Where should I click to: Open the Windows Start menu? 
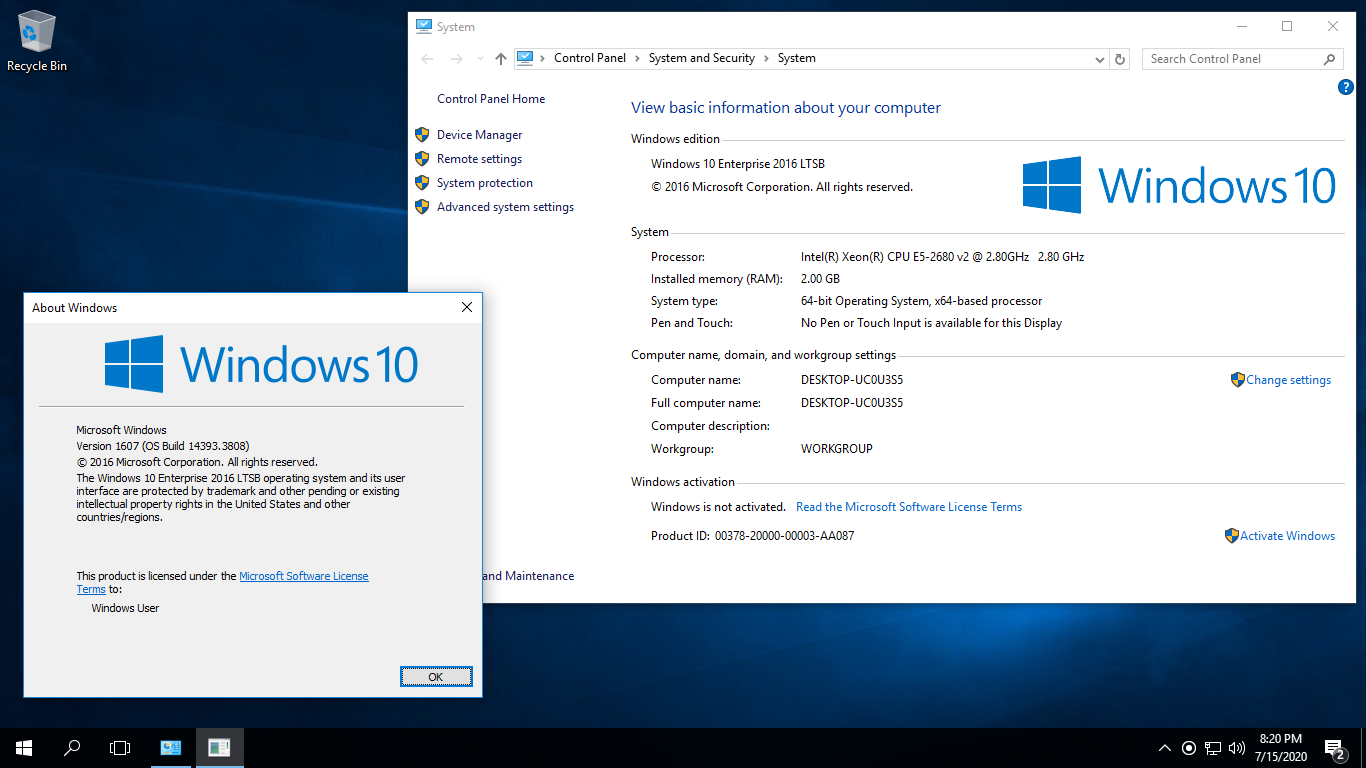point(24,747)
